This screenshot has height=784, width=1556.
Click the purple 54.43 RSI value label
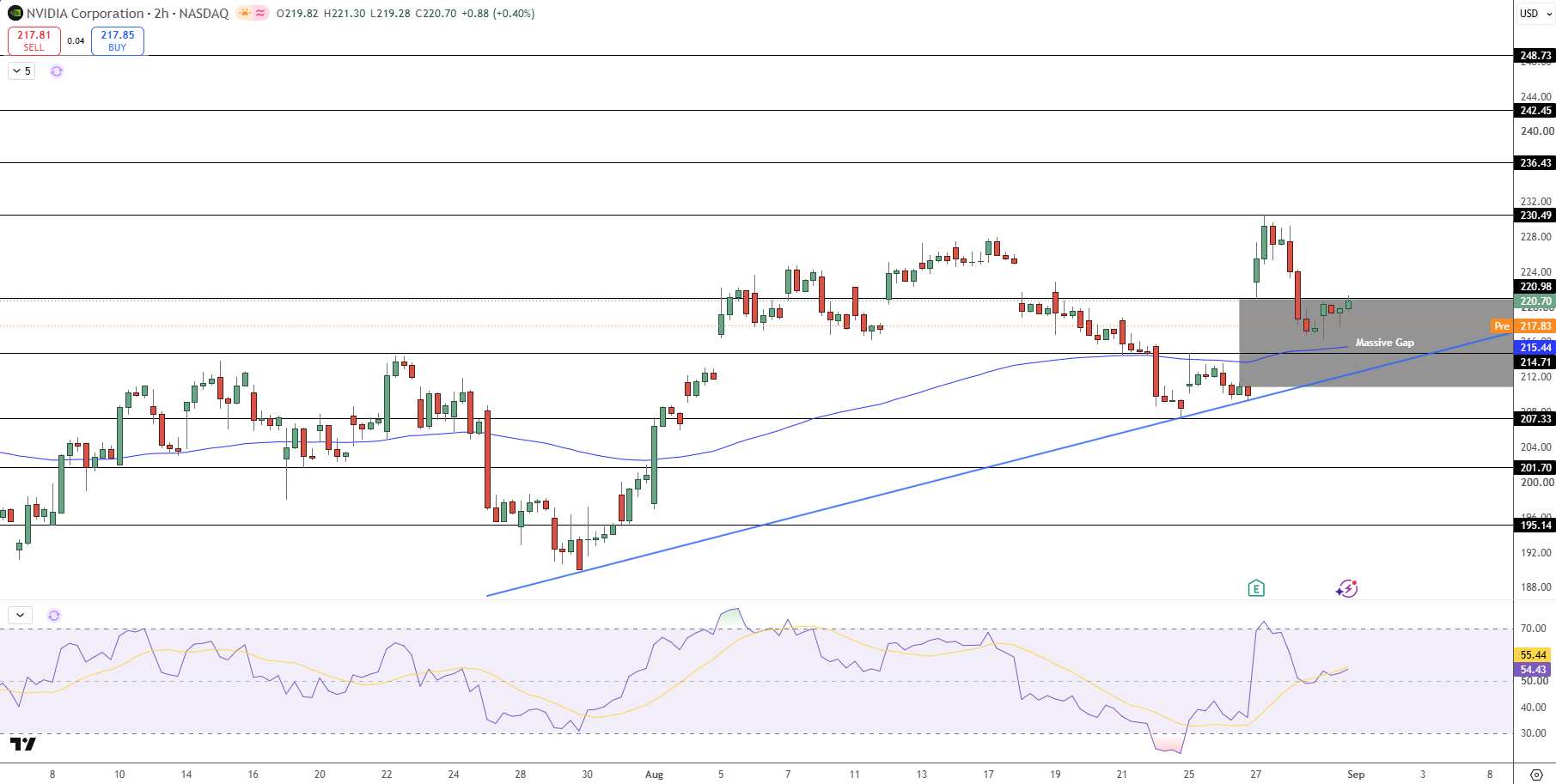(x=1533, y=670)
